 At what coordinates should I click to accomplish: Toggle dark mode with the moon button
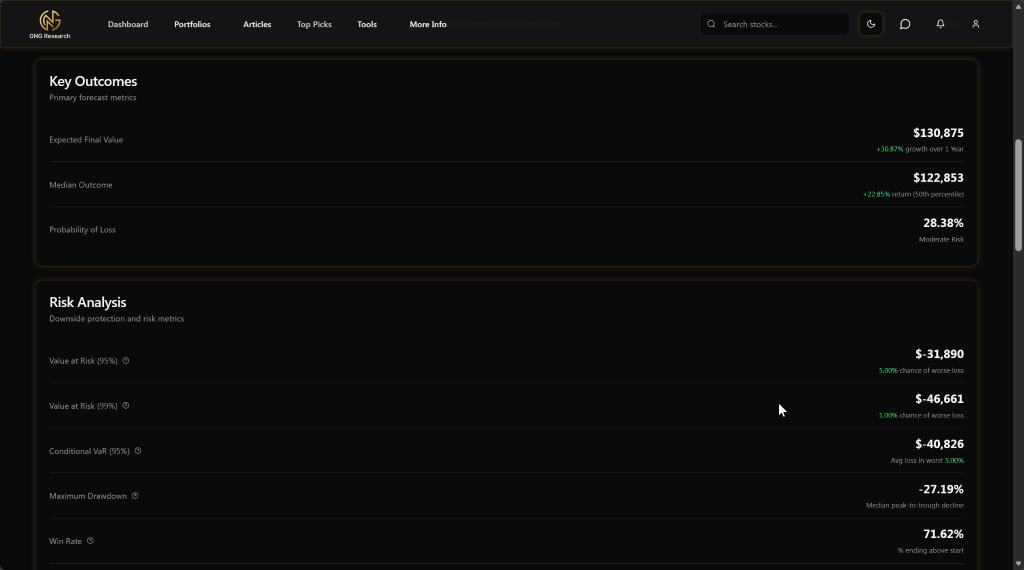point(871,24)
